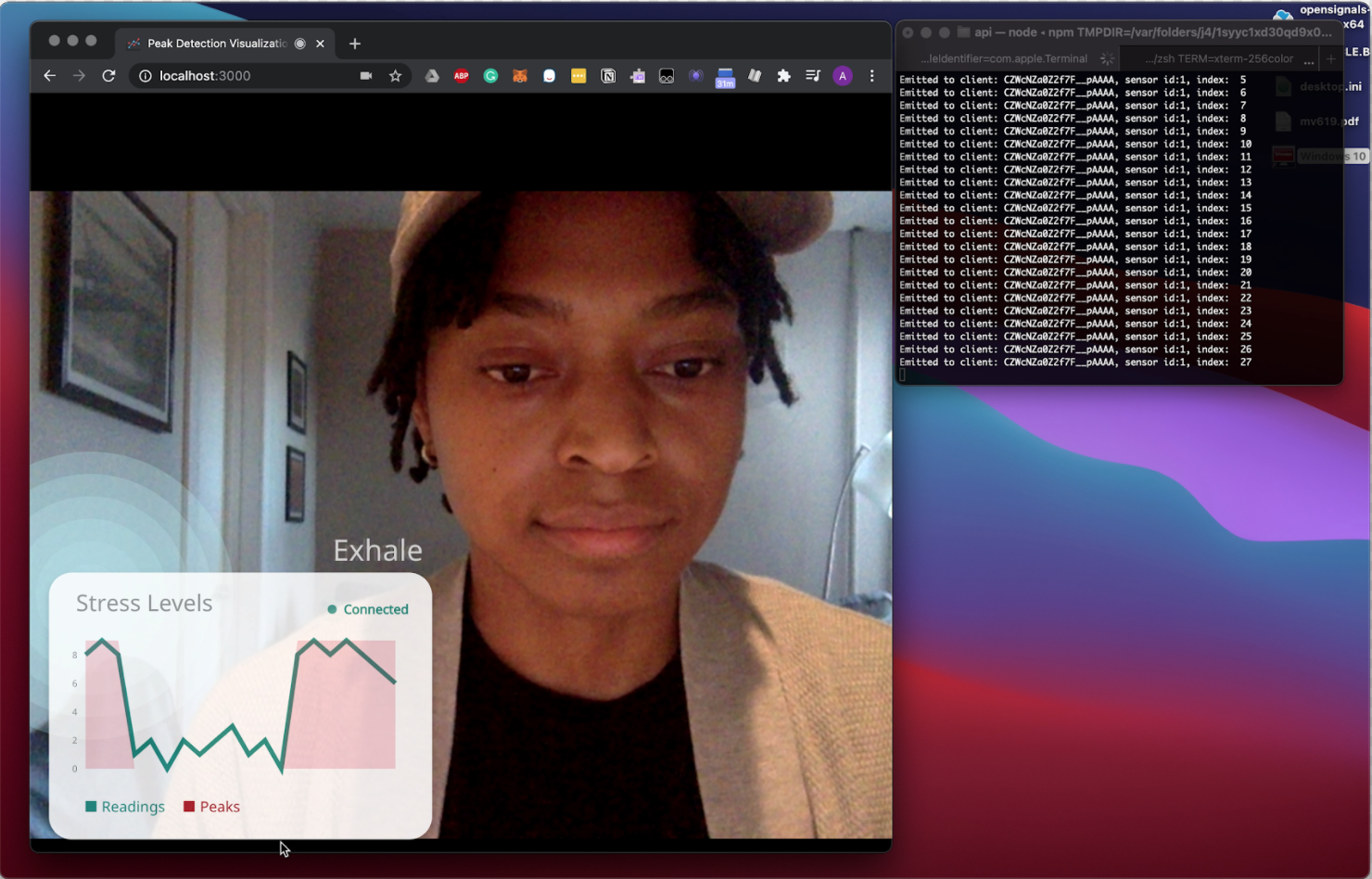The height and width of the screenshot is (879, 1372).
Task: Select the zsh TERM=xterm-256color terminal tab
Action: (1218, 58)
